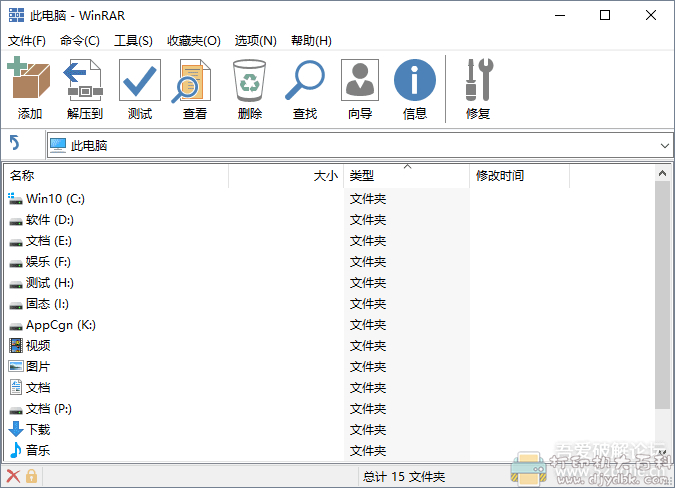Click the Test (测试) checkmark icon
Image resolution: width=675 pixels, height=488 pixels.
[140, 80]
